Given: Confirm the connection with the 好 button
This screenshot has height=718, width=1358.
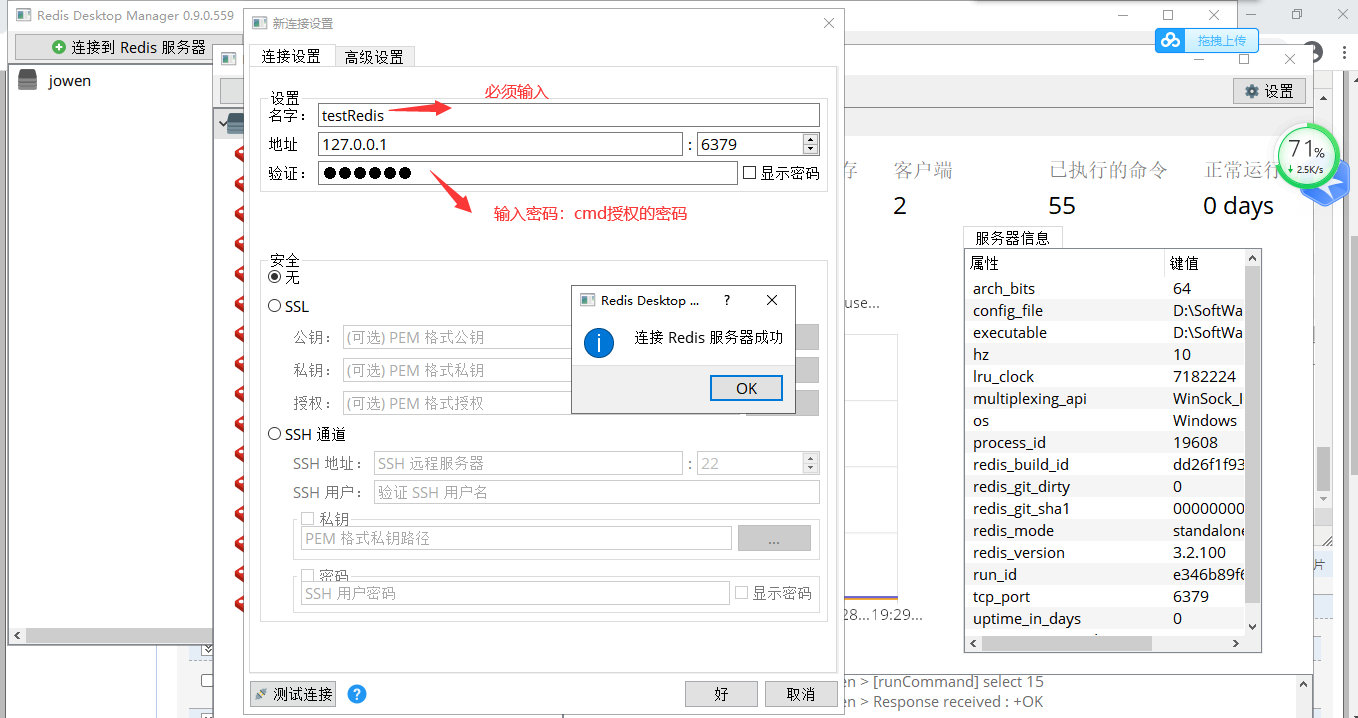Looking at the screenshot, I should pyautogui.click(x=721, y=694).
